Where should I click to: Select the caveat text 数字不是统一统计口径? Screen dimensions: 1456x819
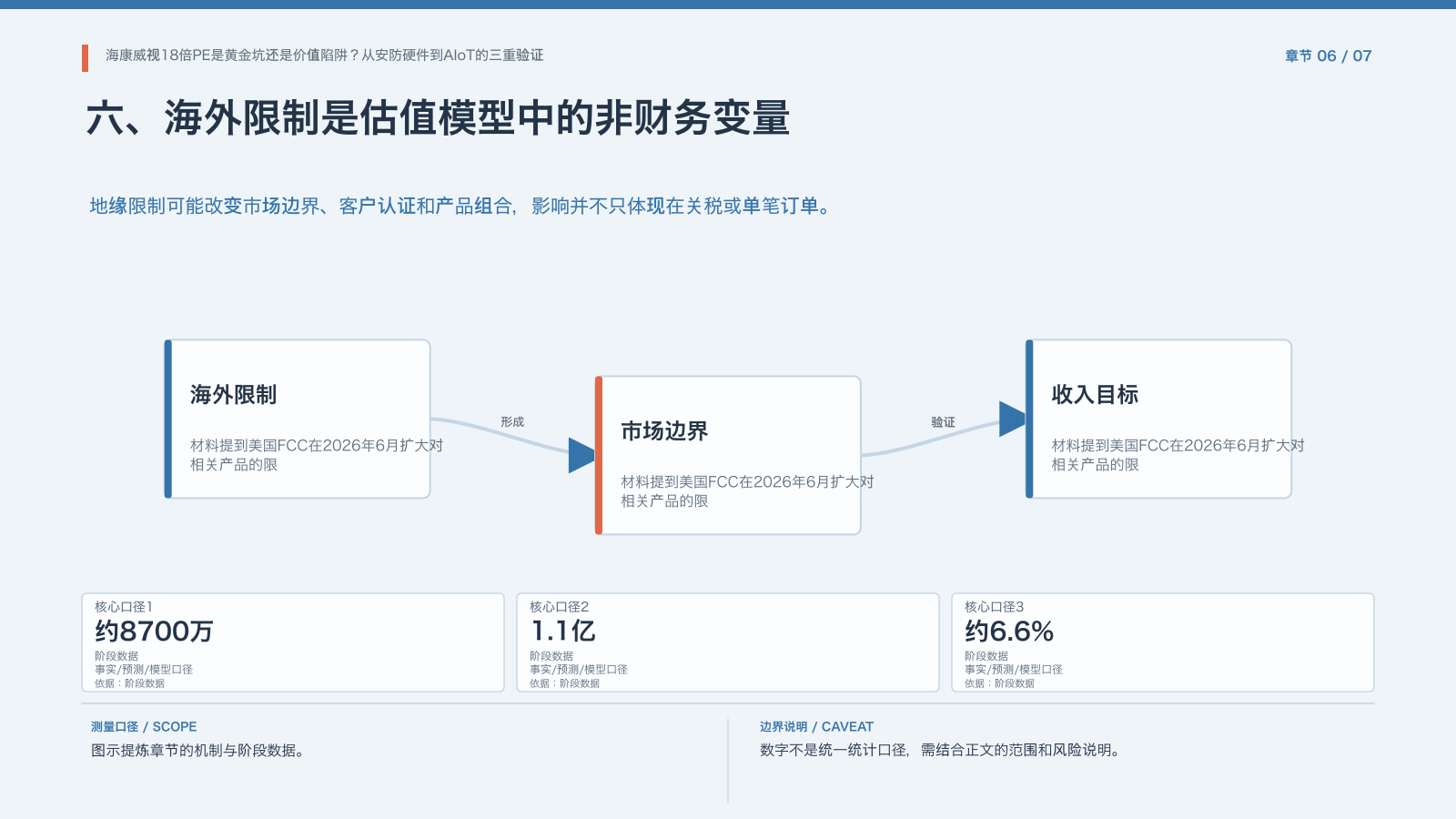[x=834, y=751]
